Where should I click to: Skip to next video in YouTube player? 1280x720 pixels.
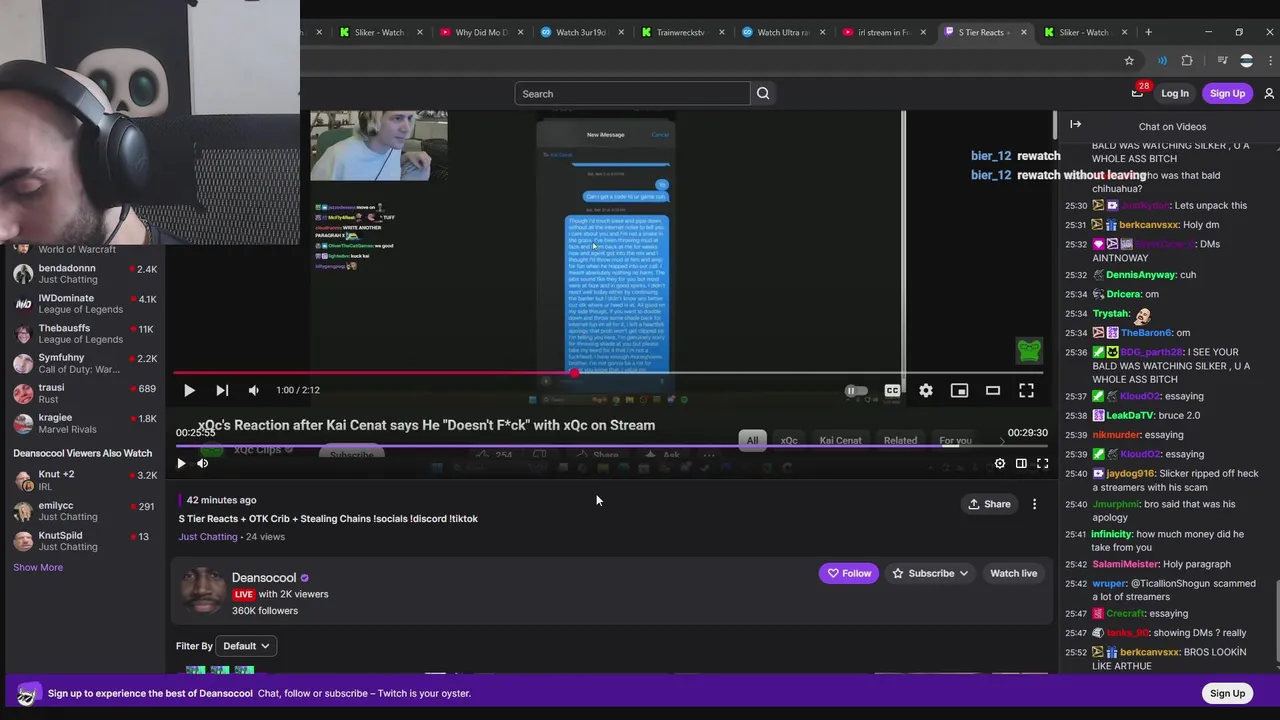tap(222, 390)
